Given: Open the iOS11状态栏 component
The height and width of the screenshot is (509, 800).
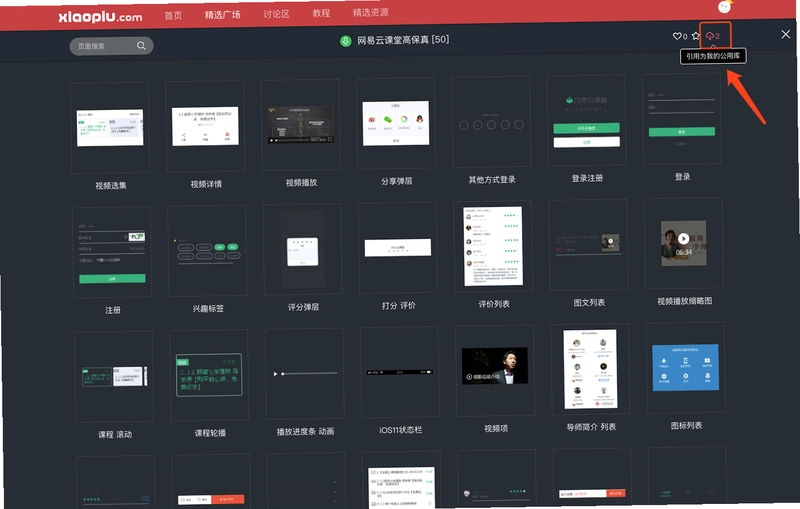Looking at the screenshot, I should tap(399, 372).
